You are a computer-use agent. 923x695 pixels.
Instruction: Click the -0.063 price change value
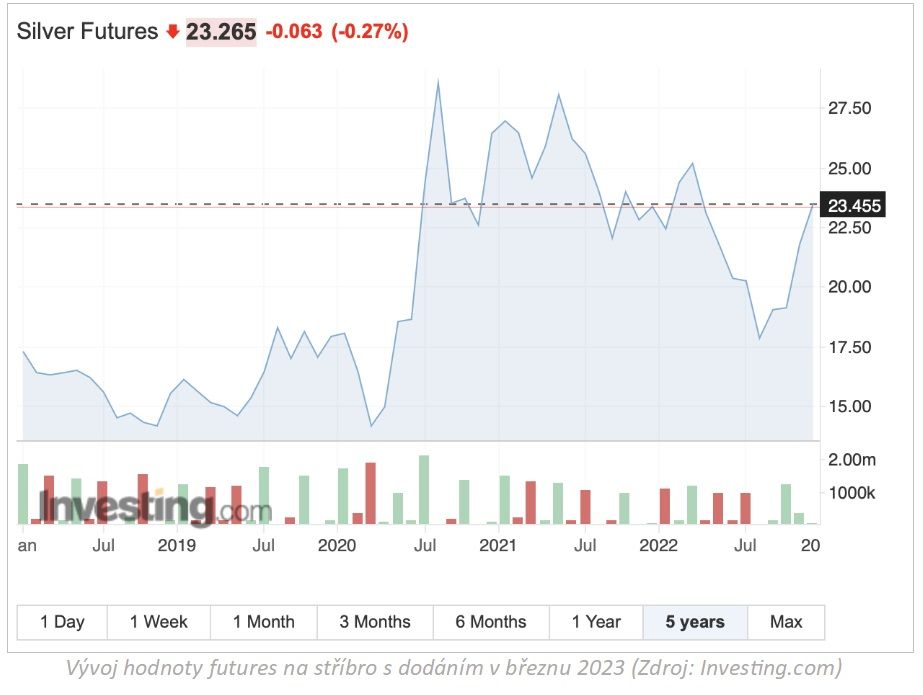(294, 32)
